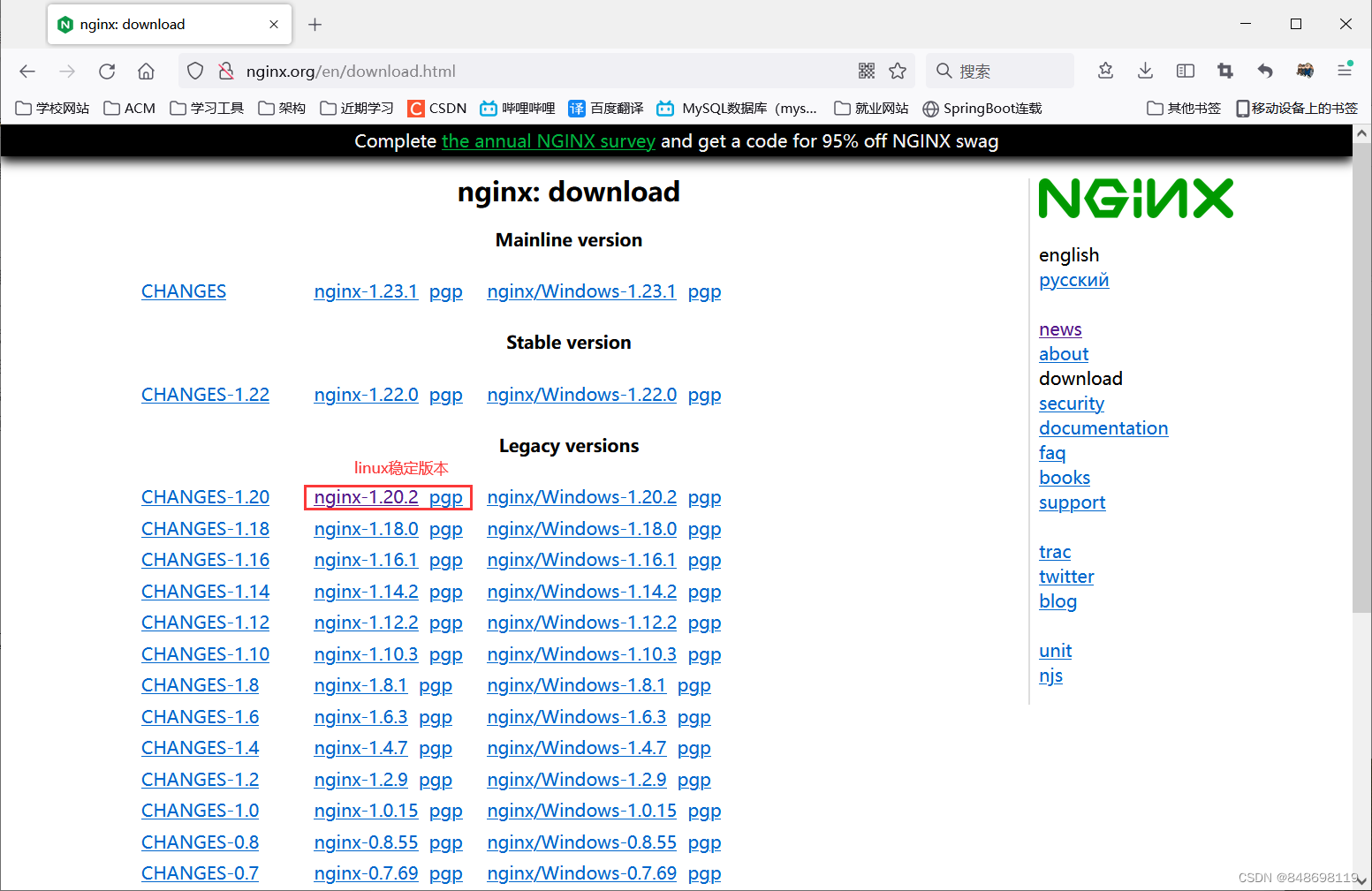Viewport: 1372px width, 891px height.
Task: Open the MySQL数据库 bookmark
Action: click(x=737, y=109)
